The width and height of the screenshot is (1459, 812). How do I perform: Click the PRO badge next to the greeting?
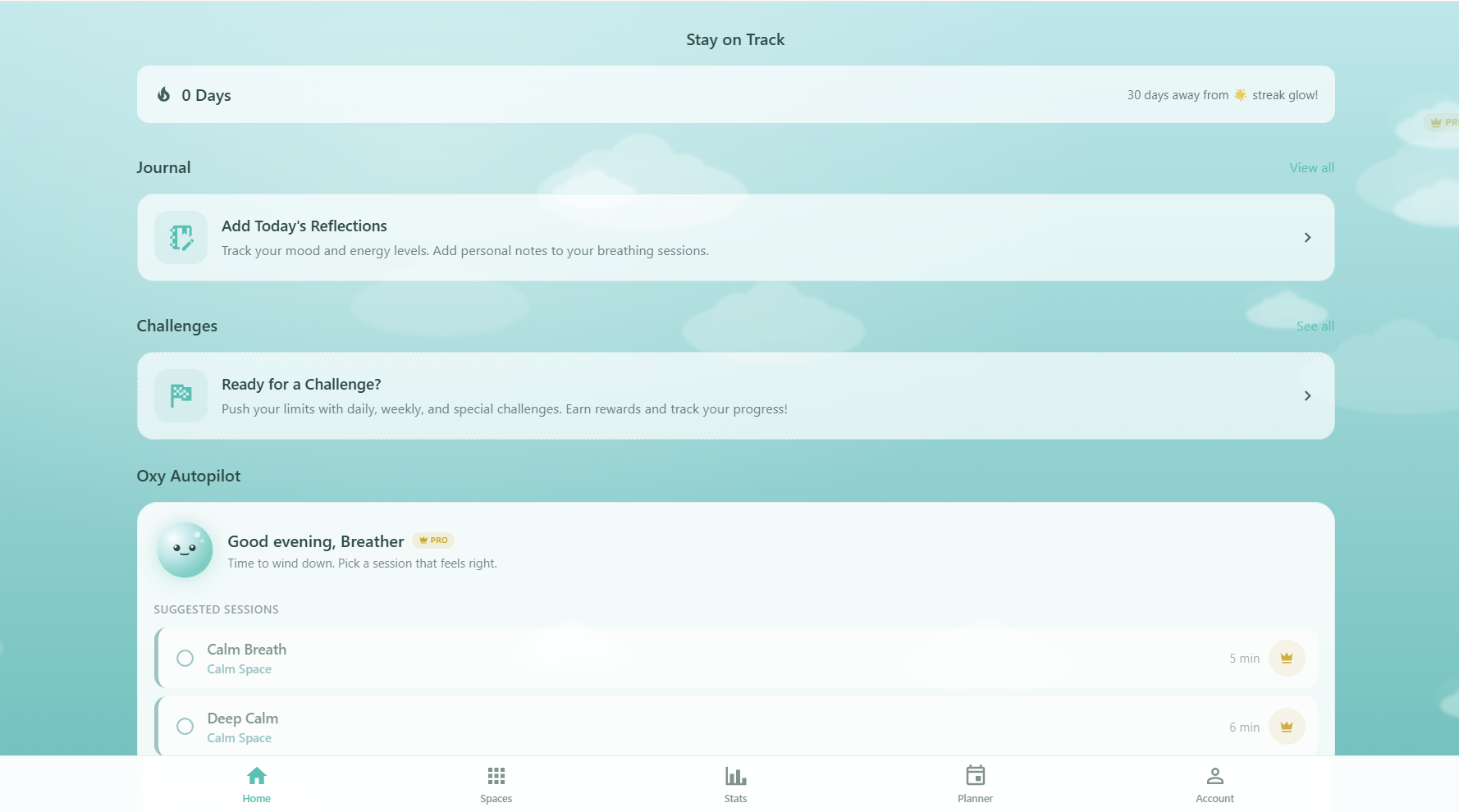(433, 540)
